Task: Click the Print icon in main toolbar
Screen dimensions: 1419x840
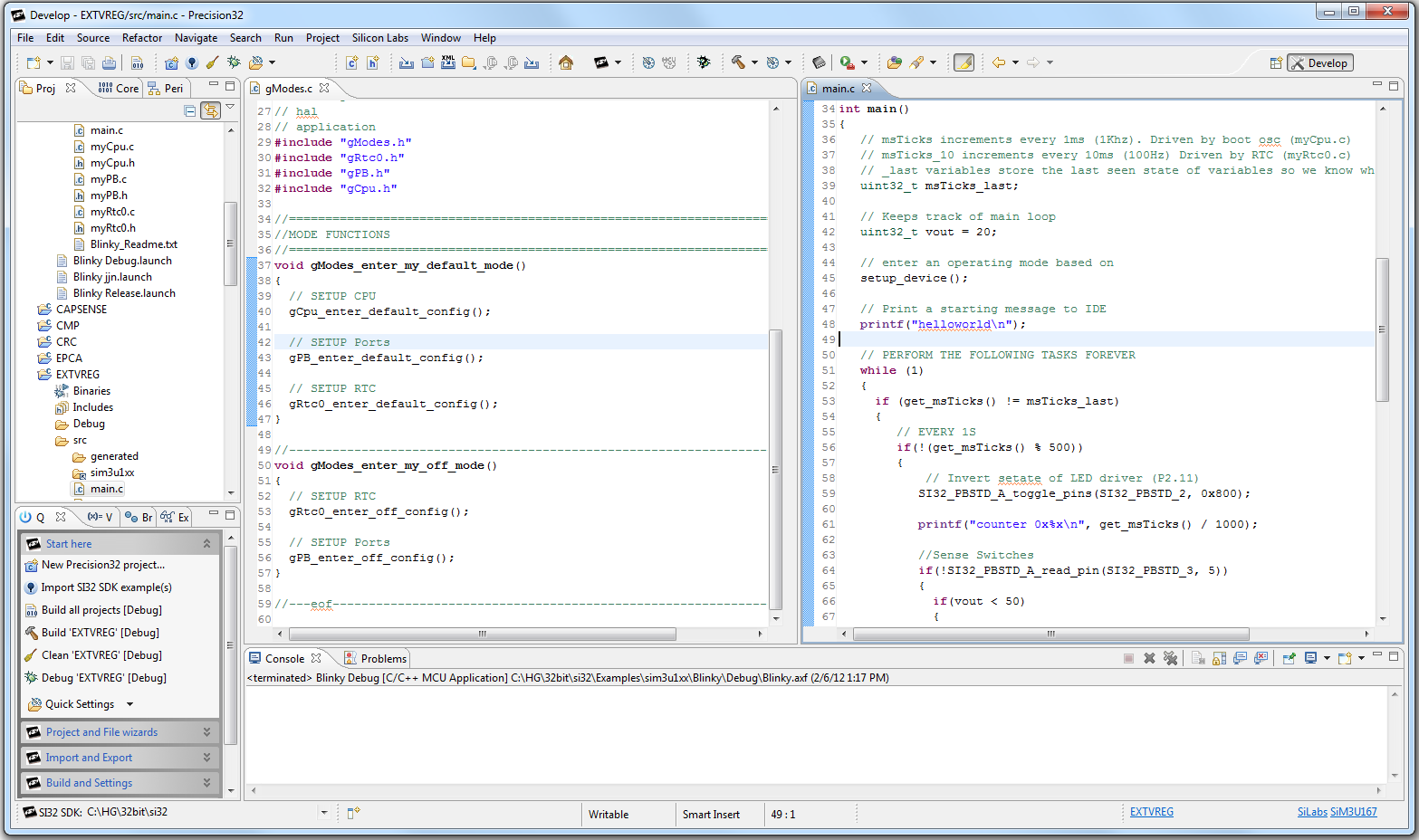Action: coord(110,62)
